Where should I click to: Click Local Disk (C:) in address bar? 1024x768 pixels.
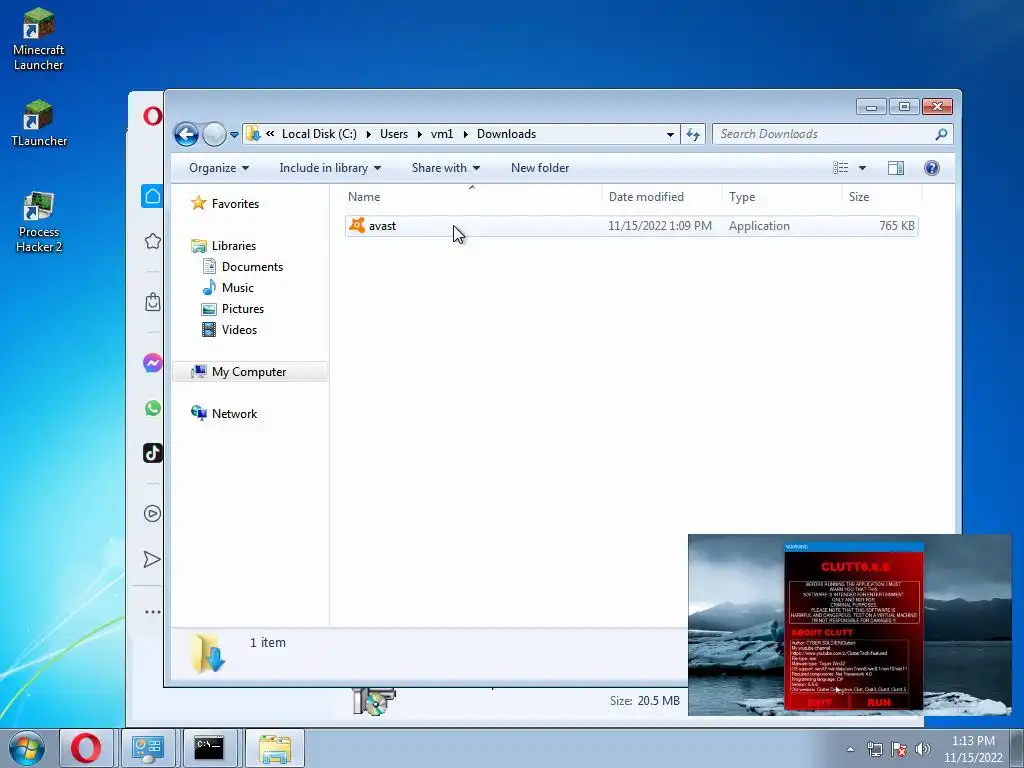tap(319, 134)
